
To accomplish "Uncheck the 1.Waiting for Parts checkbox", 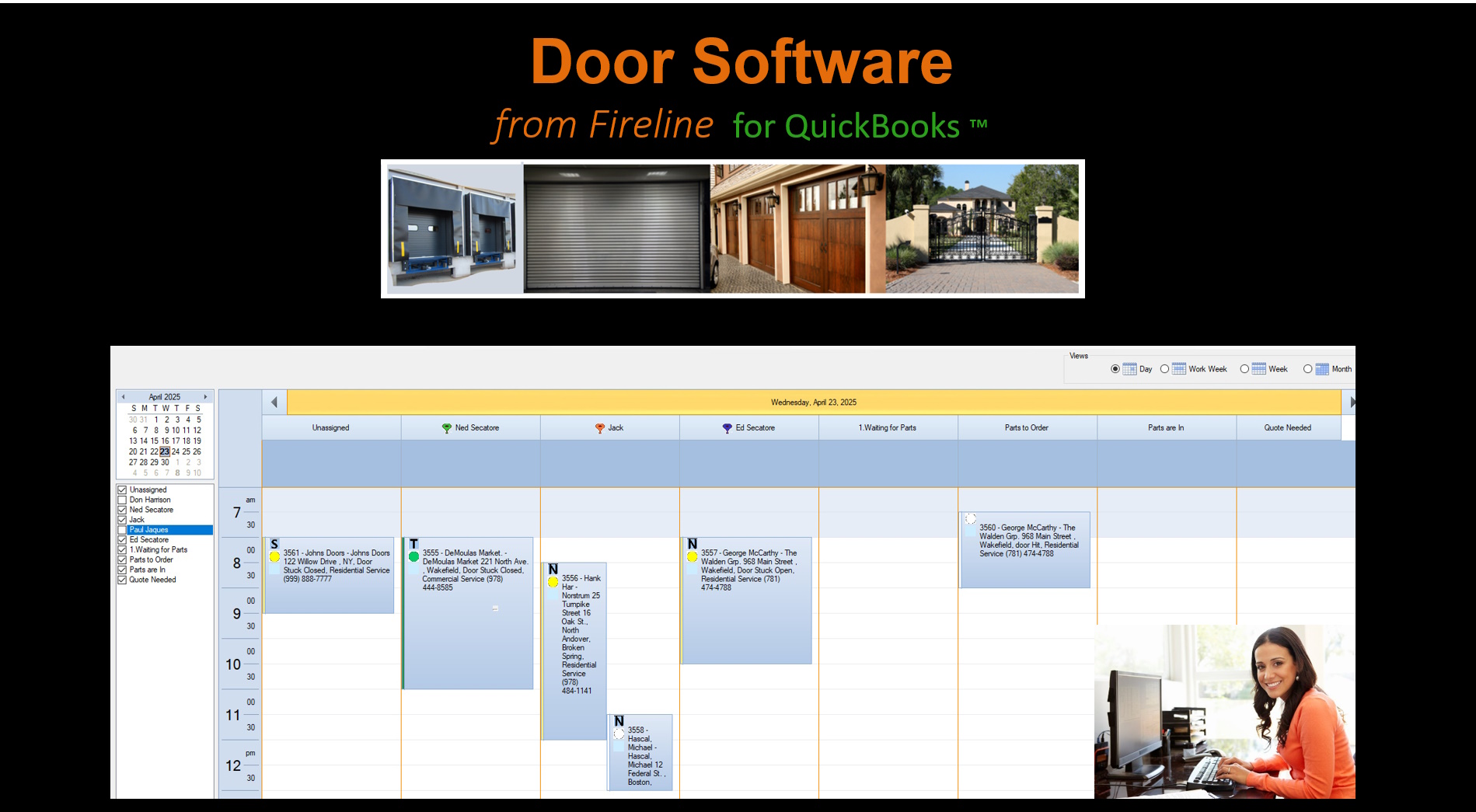I will 122,549.
